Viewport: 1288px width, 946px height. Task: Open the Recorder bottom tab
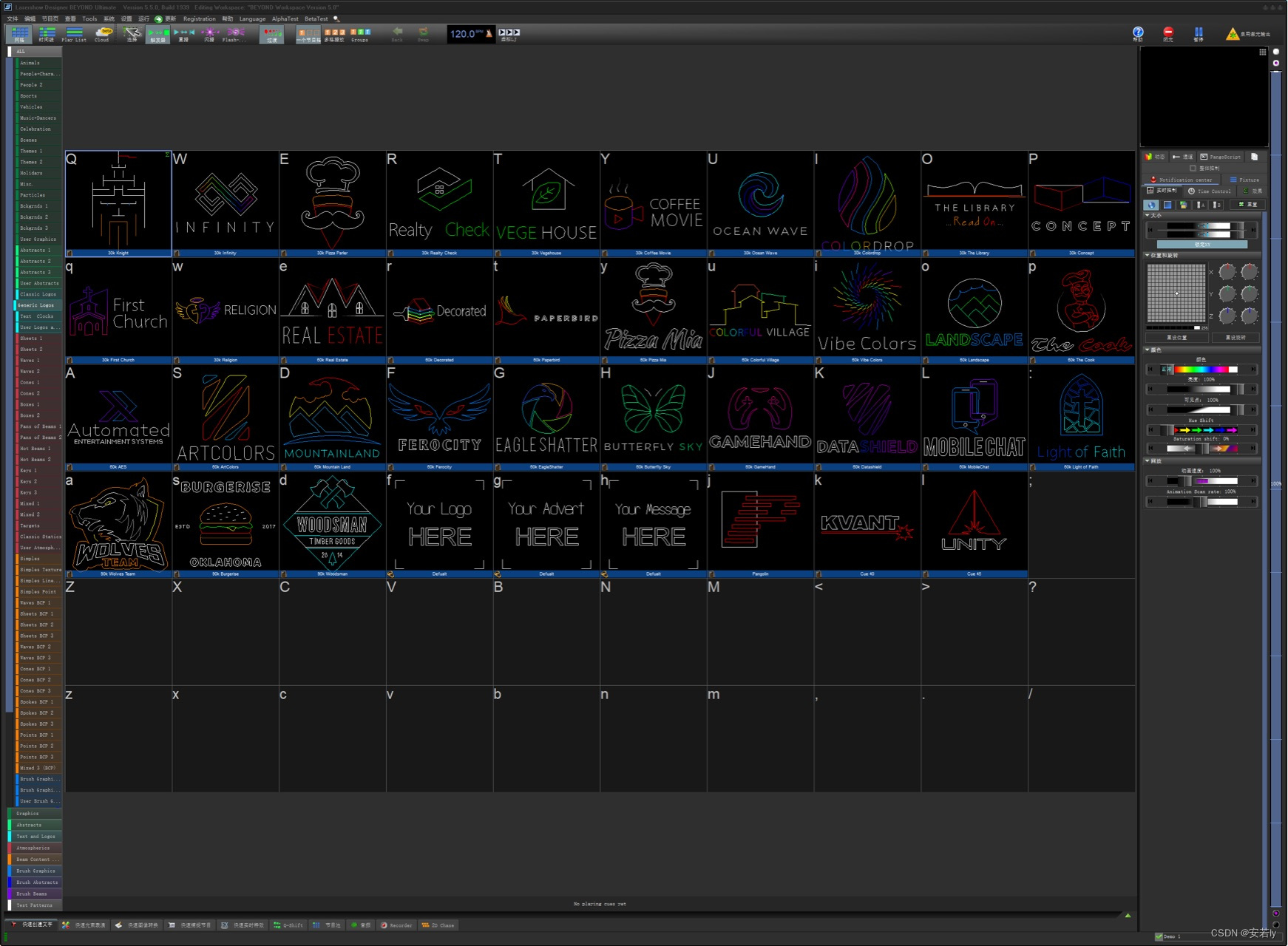tap(396, 925)
